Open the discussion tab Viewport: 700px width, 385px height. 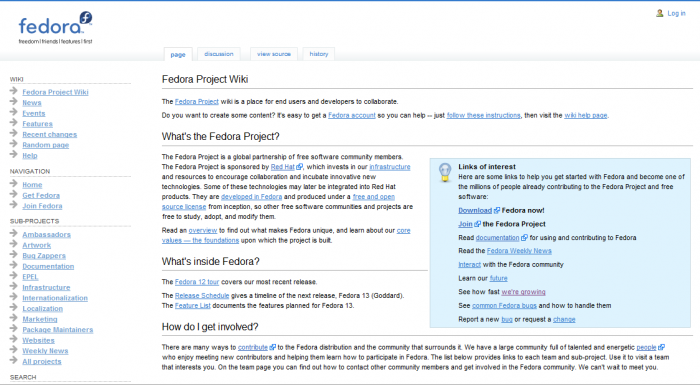pos(219,54)
